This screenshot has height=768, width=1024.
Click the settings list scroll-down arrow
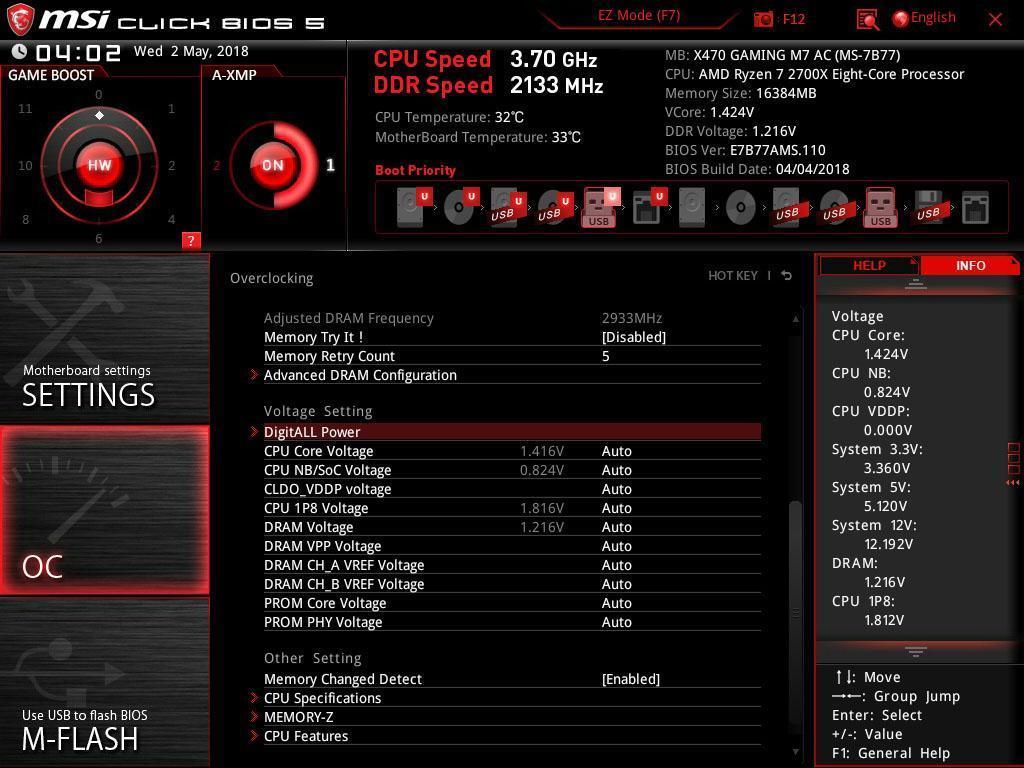[x=795, y=752]
